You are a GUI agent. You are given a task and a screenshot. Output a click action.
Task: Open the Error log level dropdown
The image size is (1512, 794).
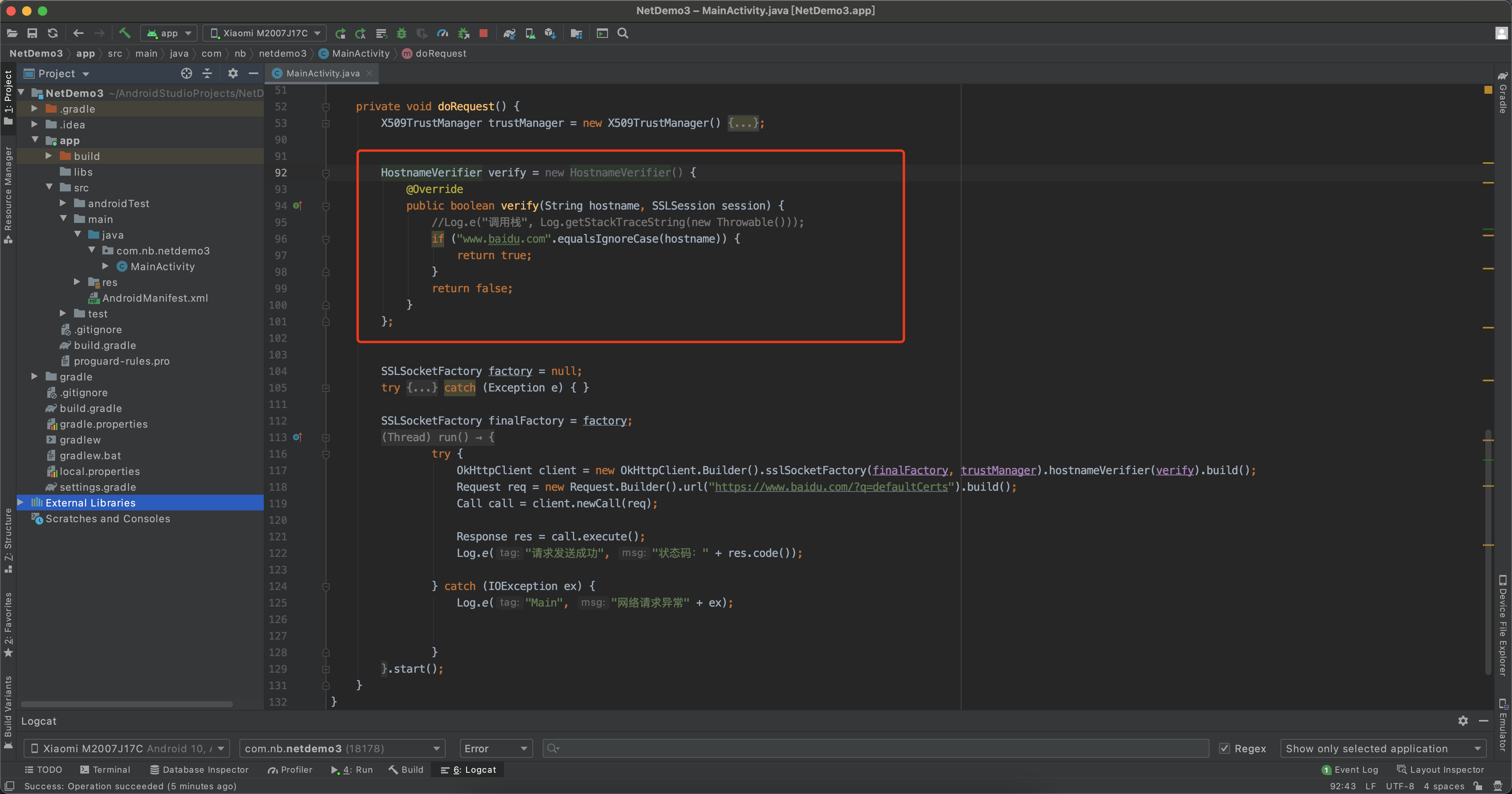point(496,748)
